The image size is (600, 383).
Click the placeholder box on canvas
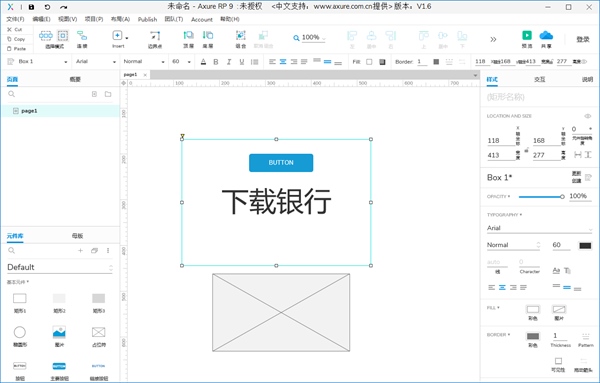click(281, 313)
